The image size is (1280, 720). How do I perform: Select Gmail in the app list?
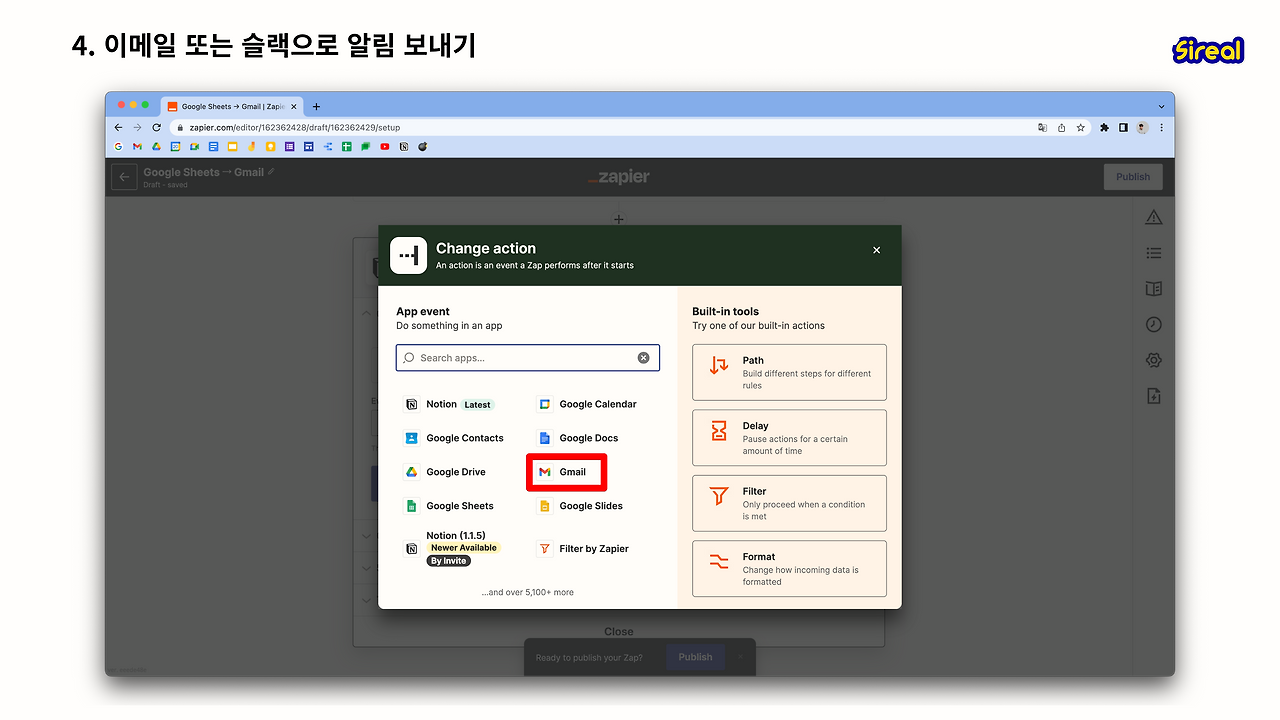point(566,472)
